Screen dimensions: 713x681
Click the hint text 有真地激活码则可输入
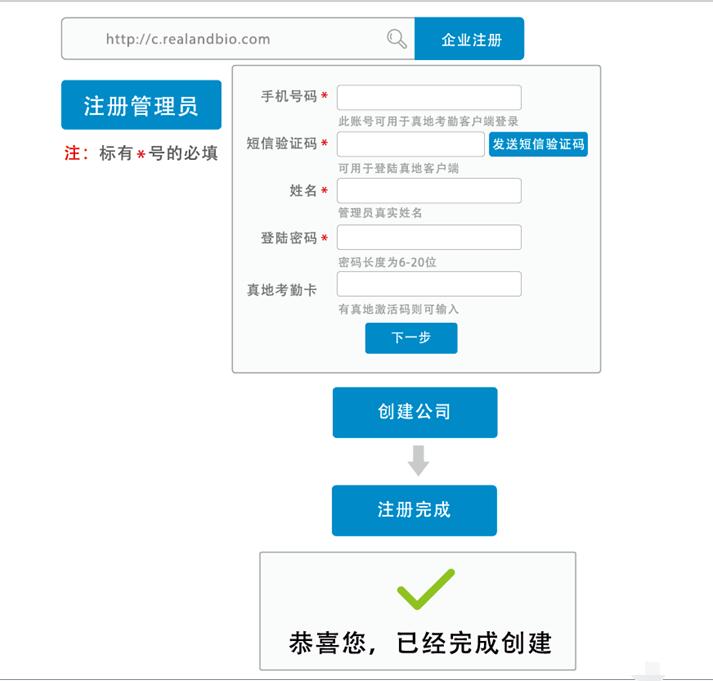tap(398, 310)
